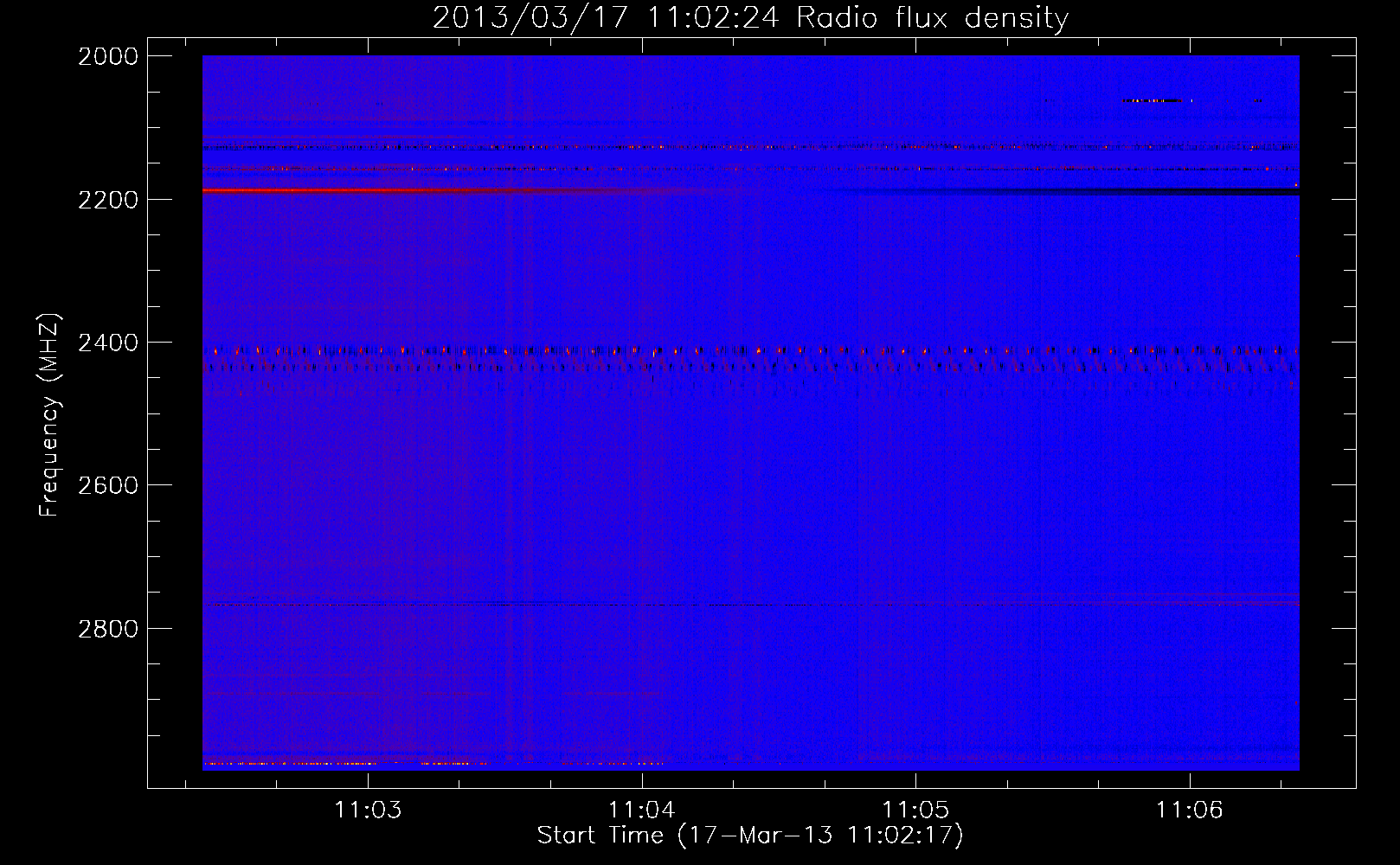Click the "2400" frequency tick label
This screenshot has height=865, width=1400.
(108, 343)
